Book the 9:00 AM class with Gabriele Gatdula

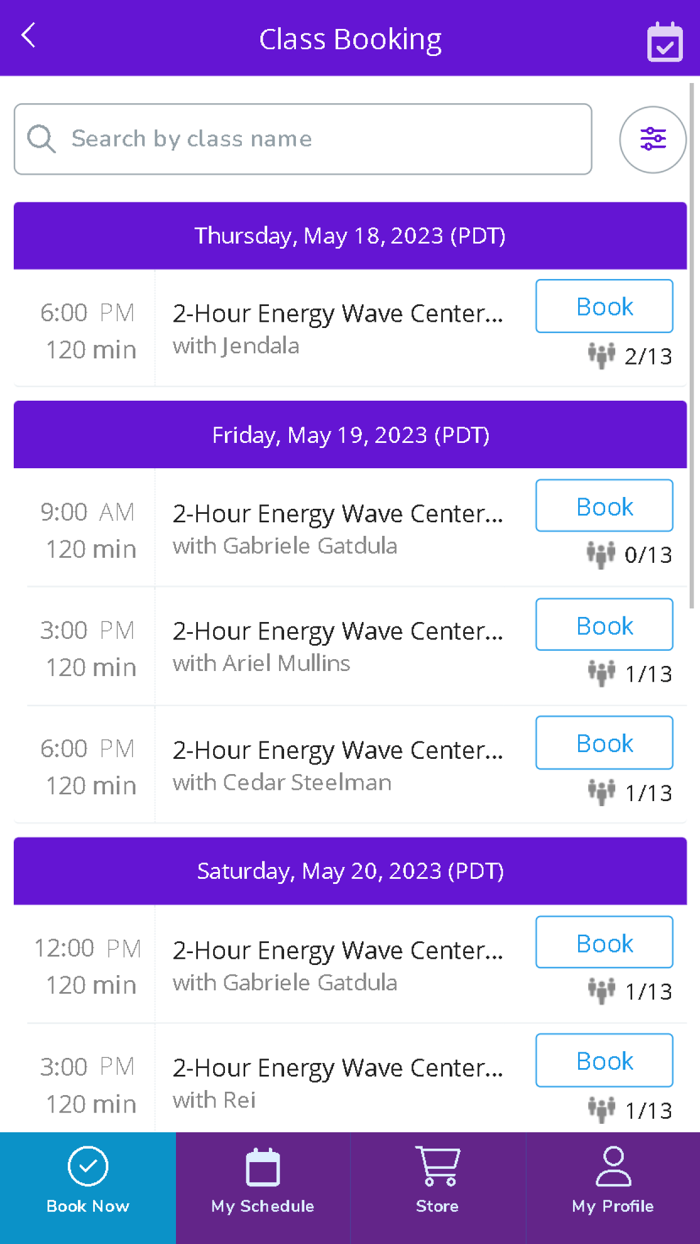tap(604, 505)
